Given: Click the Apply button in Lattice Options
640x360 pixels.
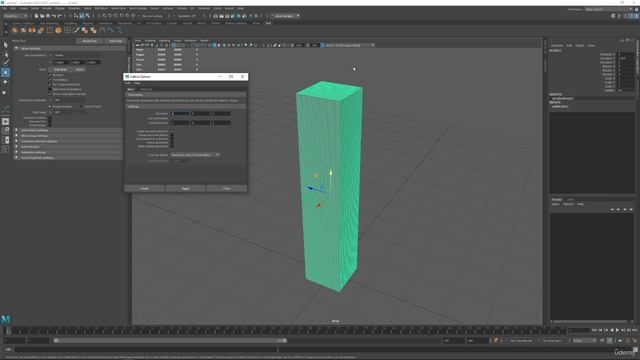Looking at the screenshot, I should 186,189.
